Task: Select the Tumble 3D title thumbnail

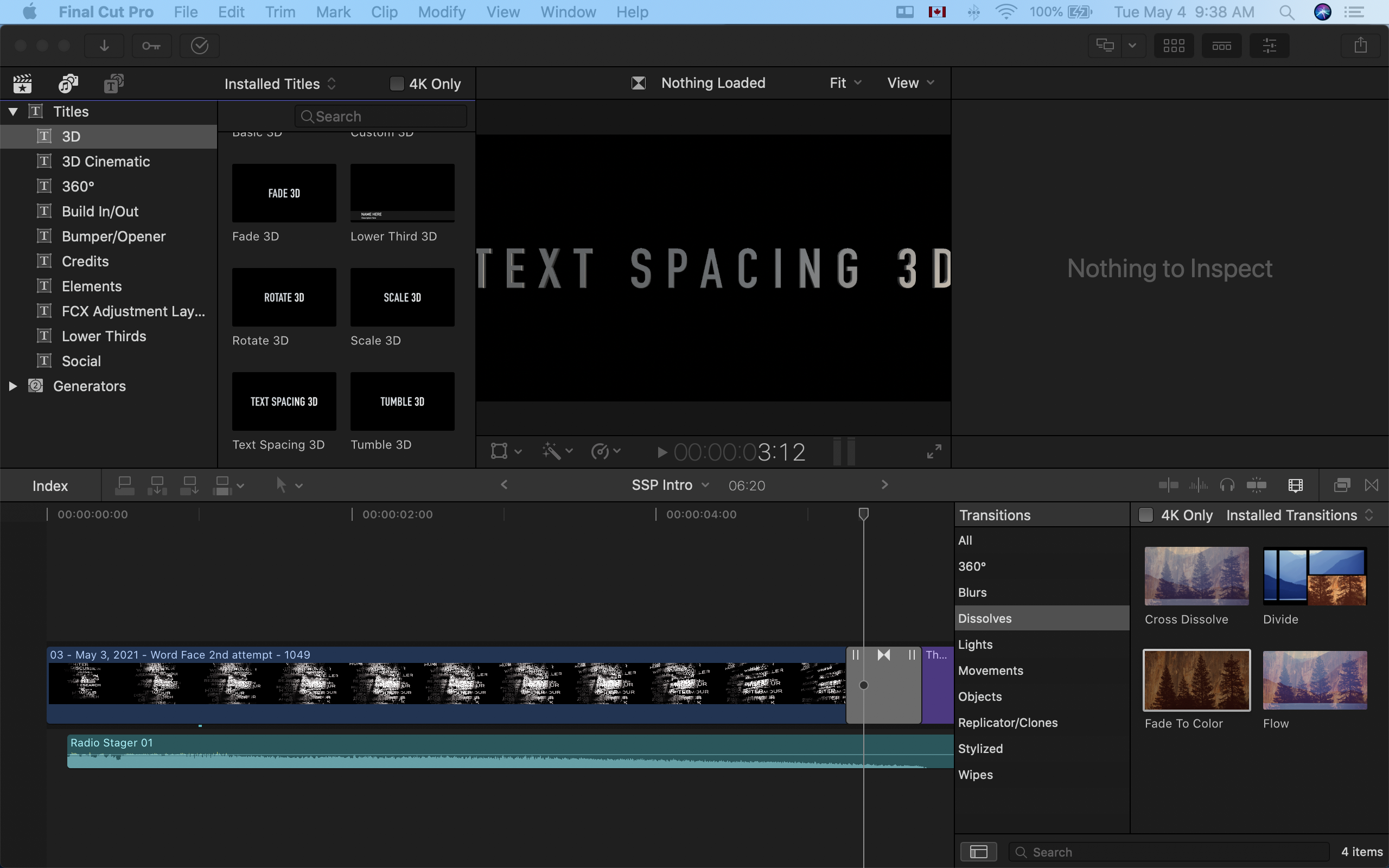Action: point(402,401)
